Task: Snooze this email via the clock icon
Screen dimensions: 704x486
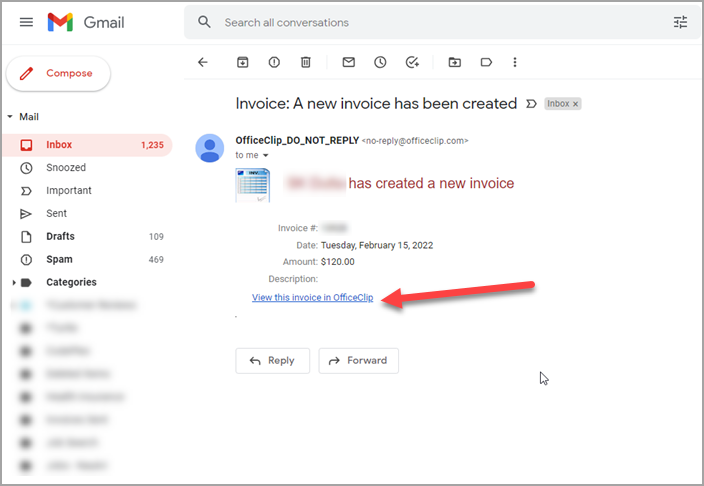Action: (380, 62)
